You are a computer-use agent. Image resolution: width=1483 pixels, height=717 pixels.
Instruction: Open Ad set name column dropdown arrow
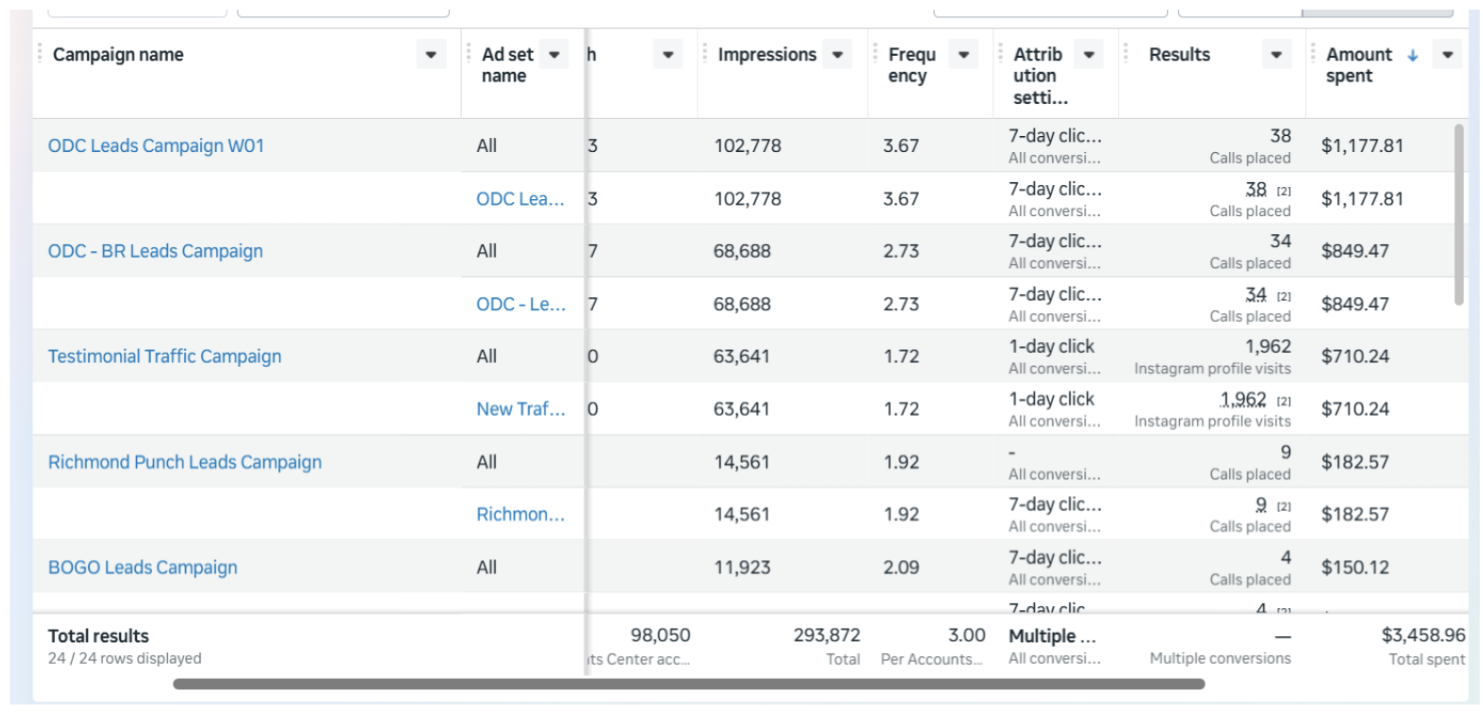[x=554, y=55]
